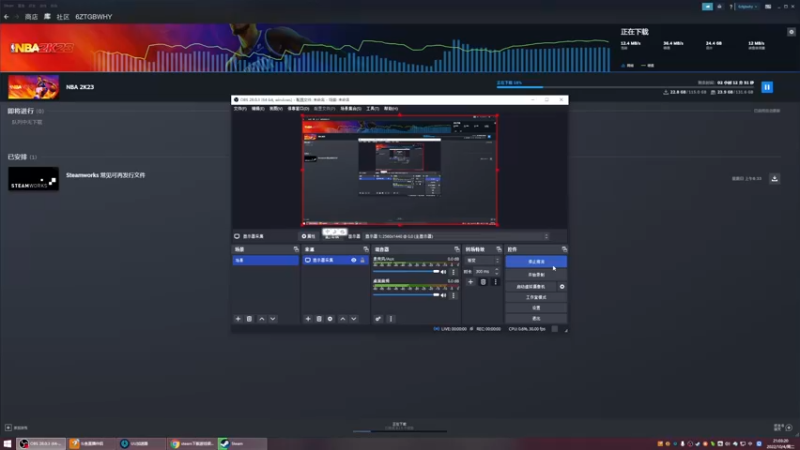
Task: Click the Steamworks thumbnail
Action: (x=33, y=179)
